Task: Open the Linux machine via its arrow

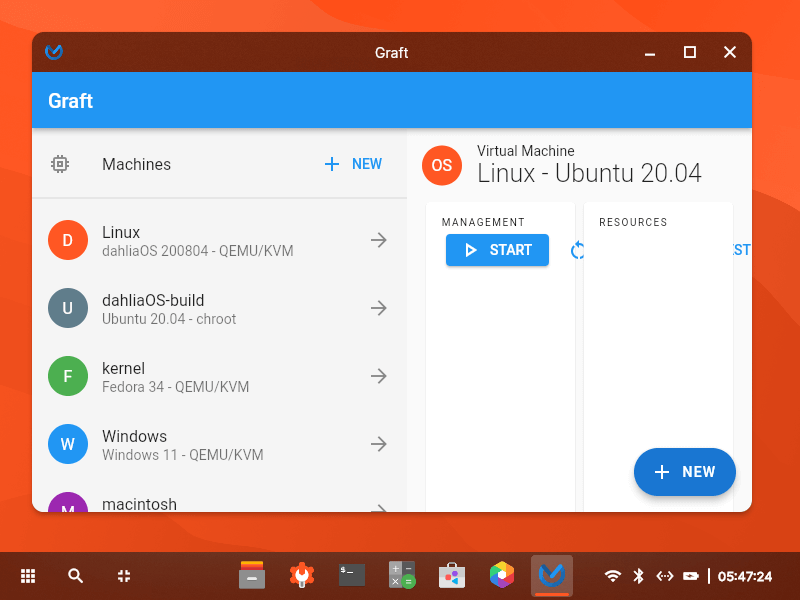Action: coord(379,240)
